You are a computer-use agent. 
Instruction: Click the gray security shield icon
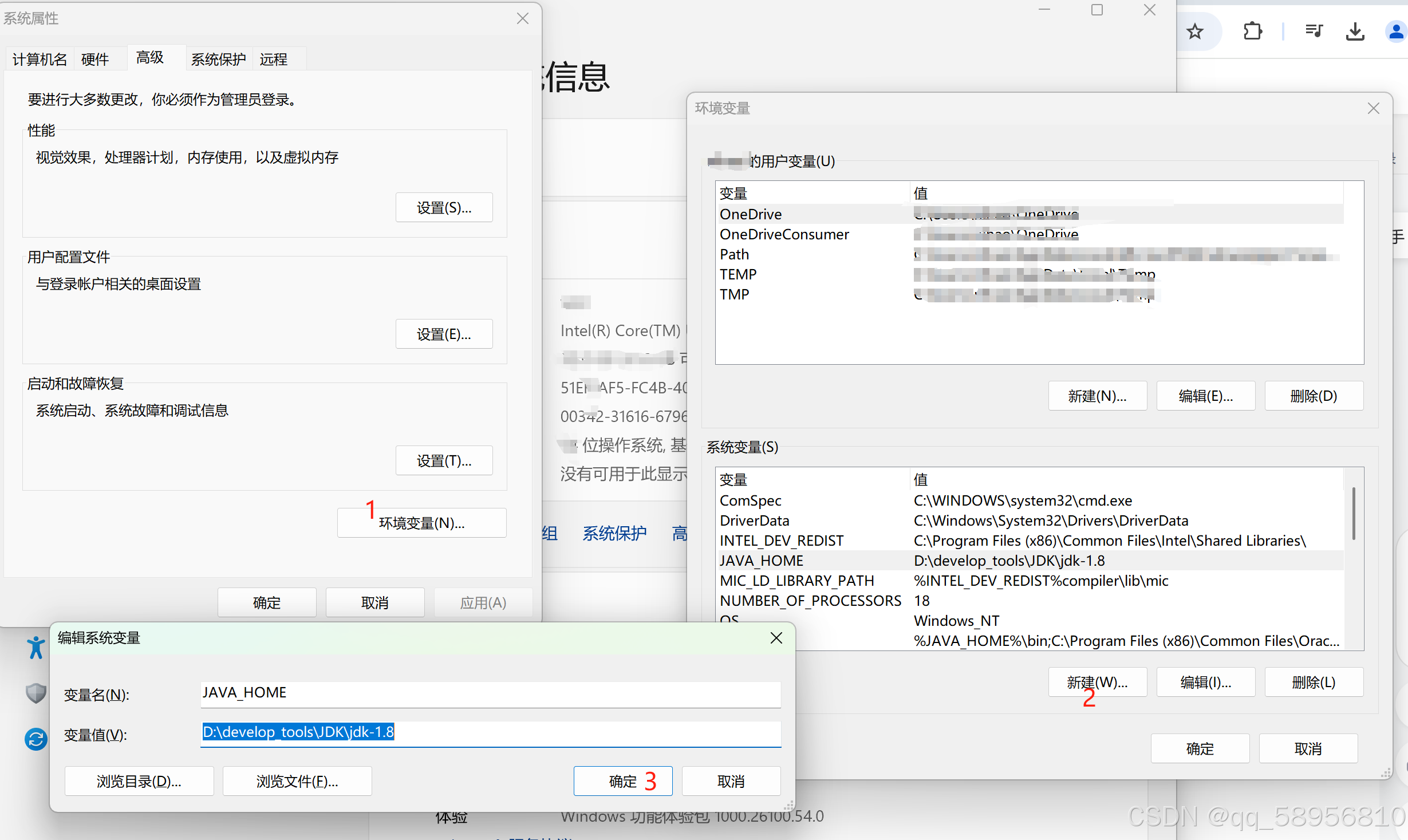36,693
